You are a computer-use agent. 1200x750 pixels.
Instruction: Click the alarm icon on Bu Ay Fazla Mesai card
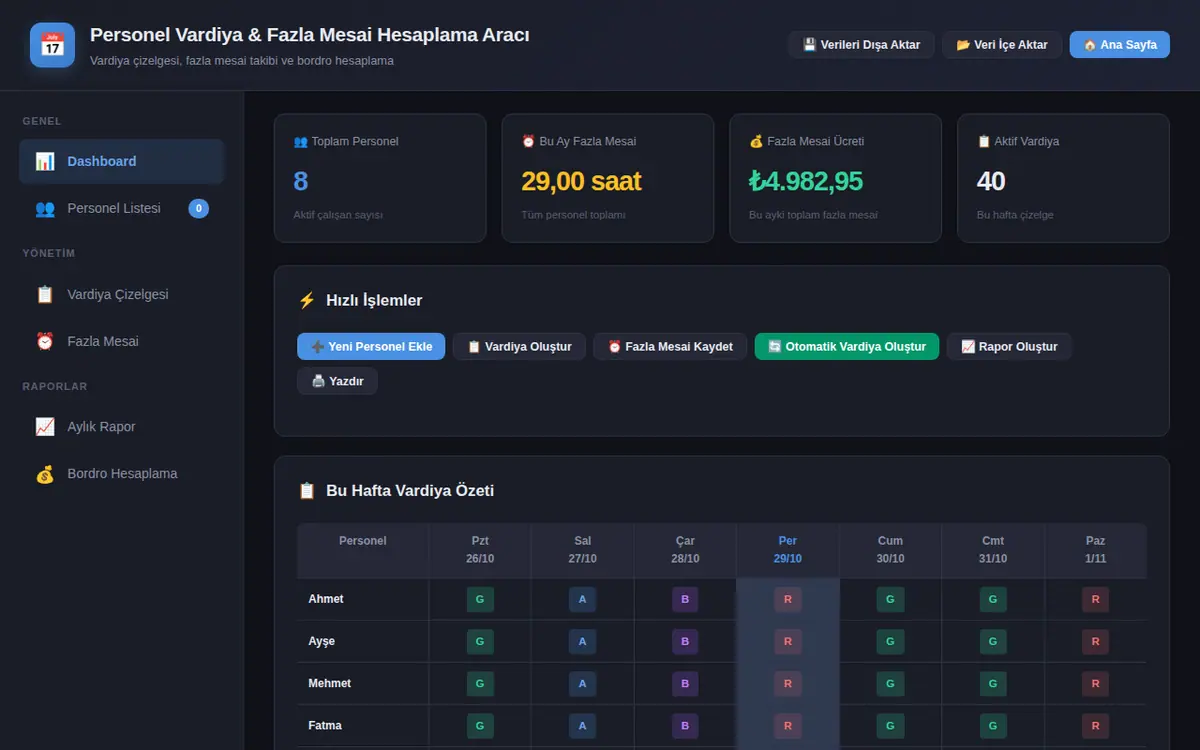click(528, 141)
